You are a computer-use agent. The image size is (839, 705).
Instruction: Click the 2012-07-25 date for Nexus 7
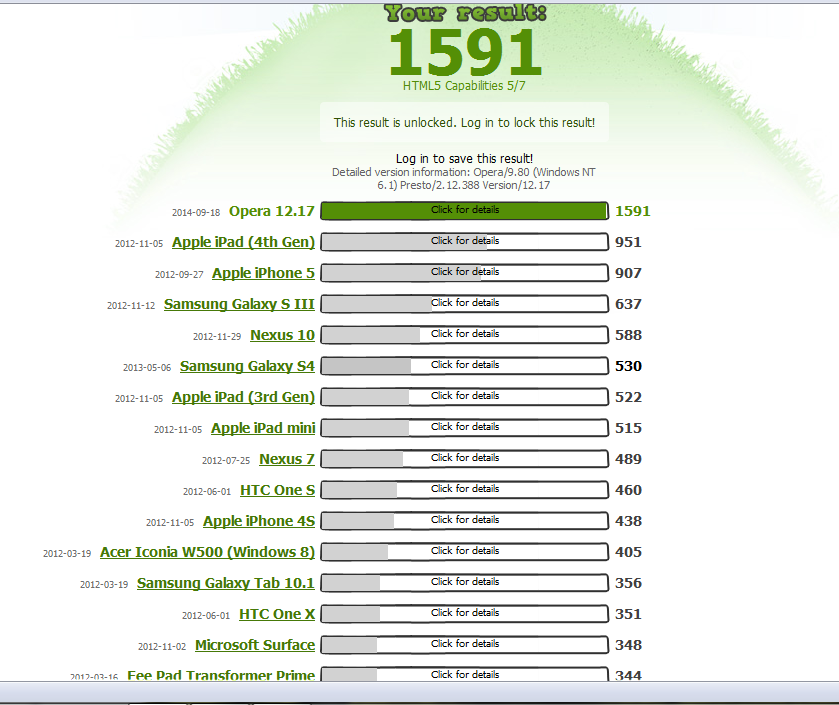click(x=226, y=461)
